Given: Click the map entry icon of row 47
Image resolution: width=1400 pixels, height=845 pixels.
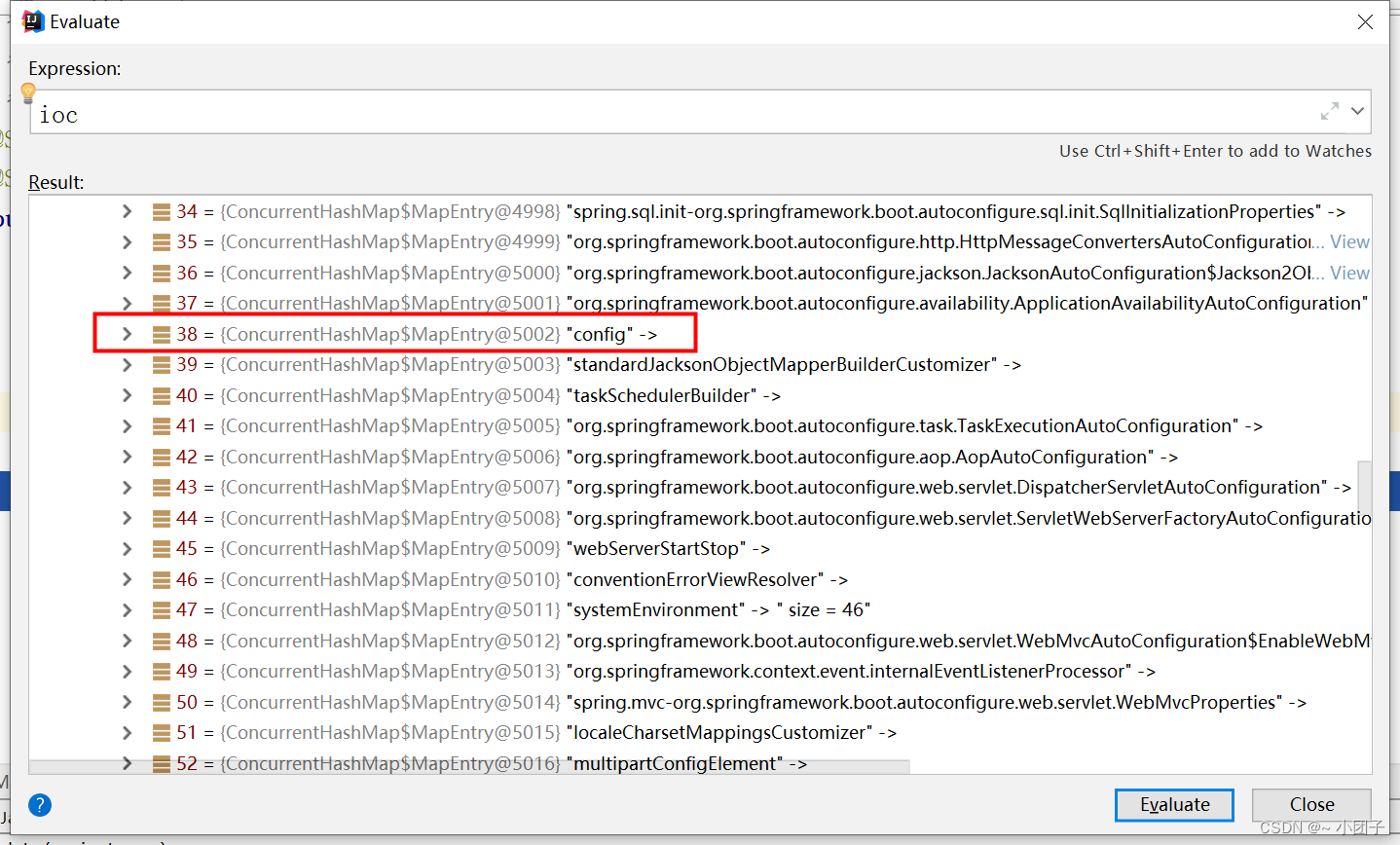Looking at the screenshot, I should 162,609.
